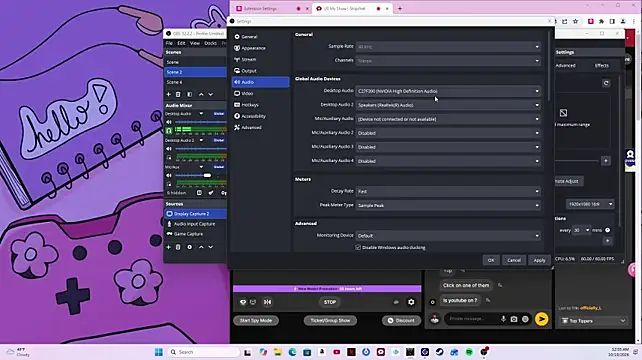Open the OBS Edit menu

(181, 43)
